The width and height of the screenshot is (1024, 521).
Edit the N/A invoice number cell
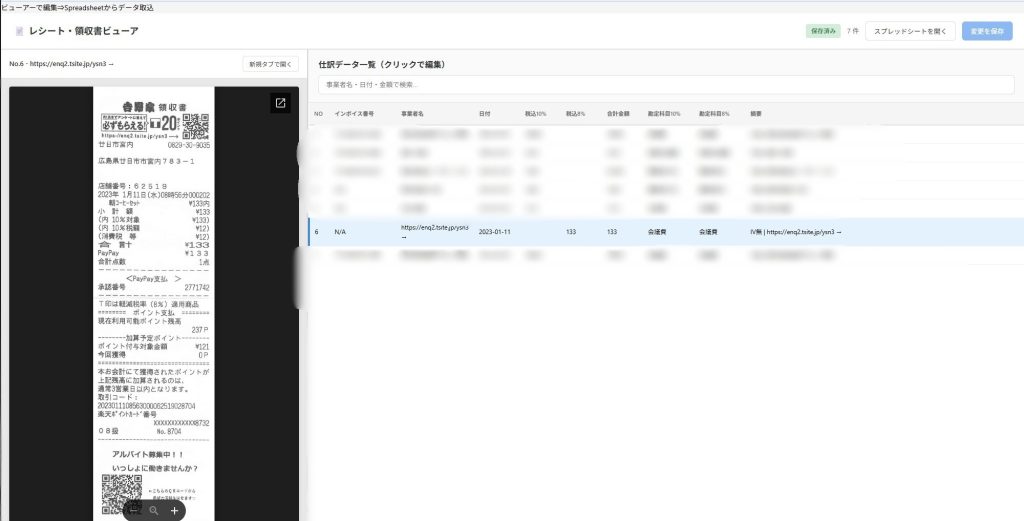pyautogui.click(x=340, y=231)
